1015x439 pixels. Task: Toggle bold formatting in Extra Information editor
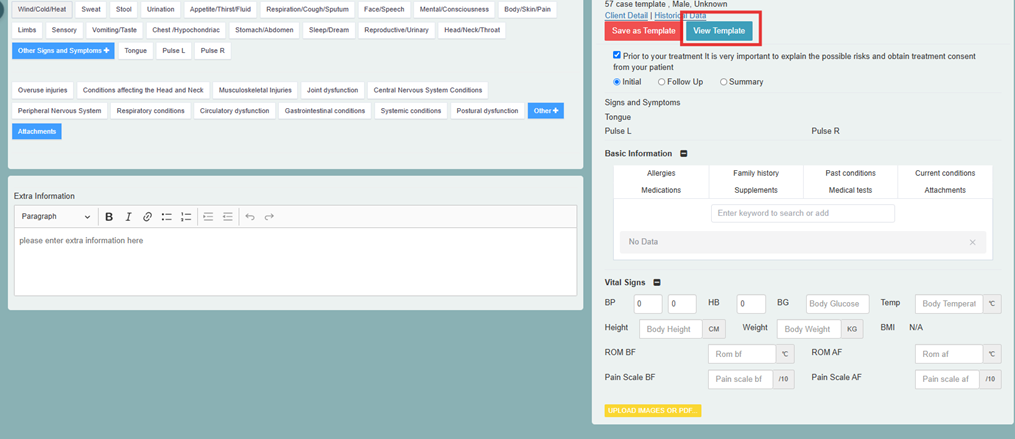pos(109,217)
